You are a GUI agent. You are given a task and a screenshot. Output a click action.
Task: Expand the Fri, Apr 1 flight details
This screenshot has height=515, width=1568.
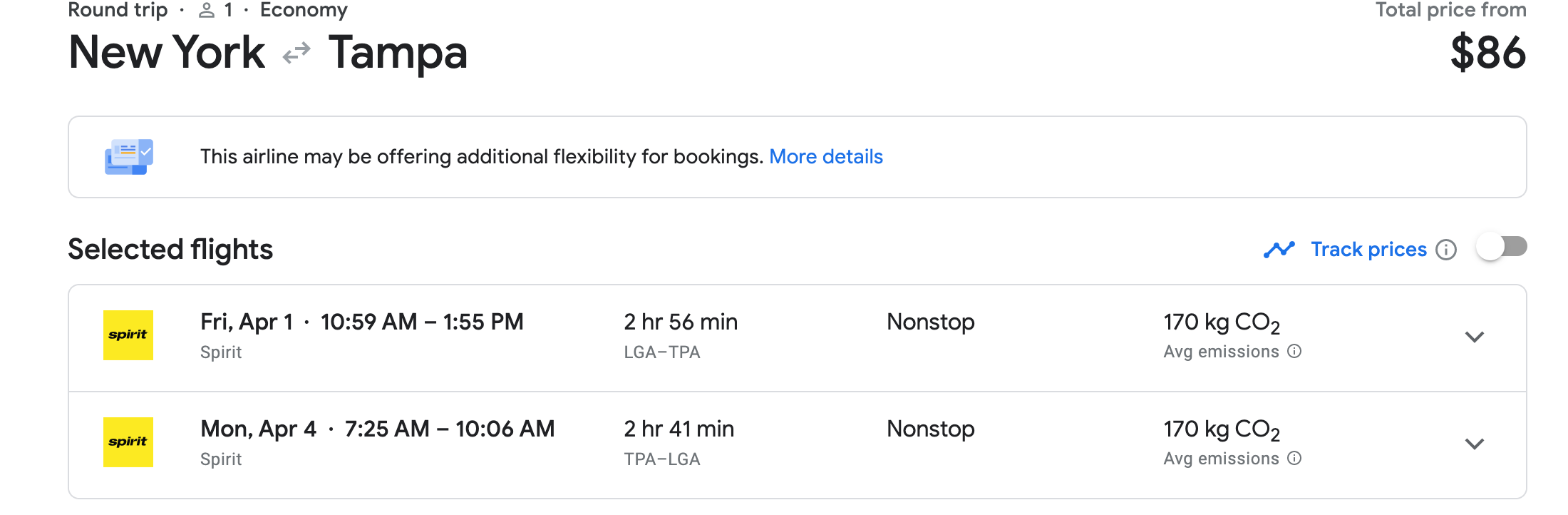1474,337
